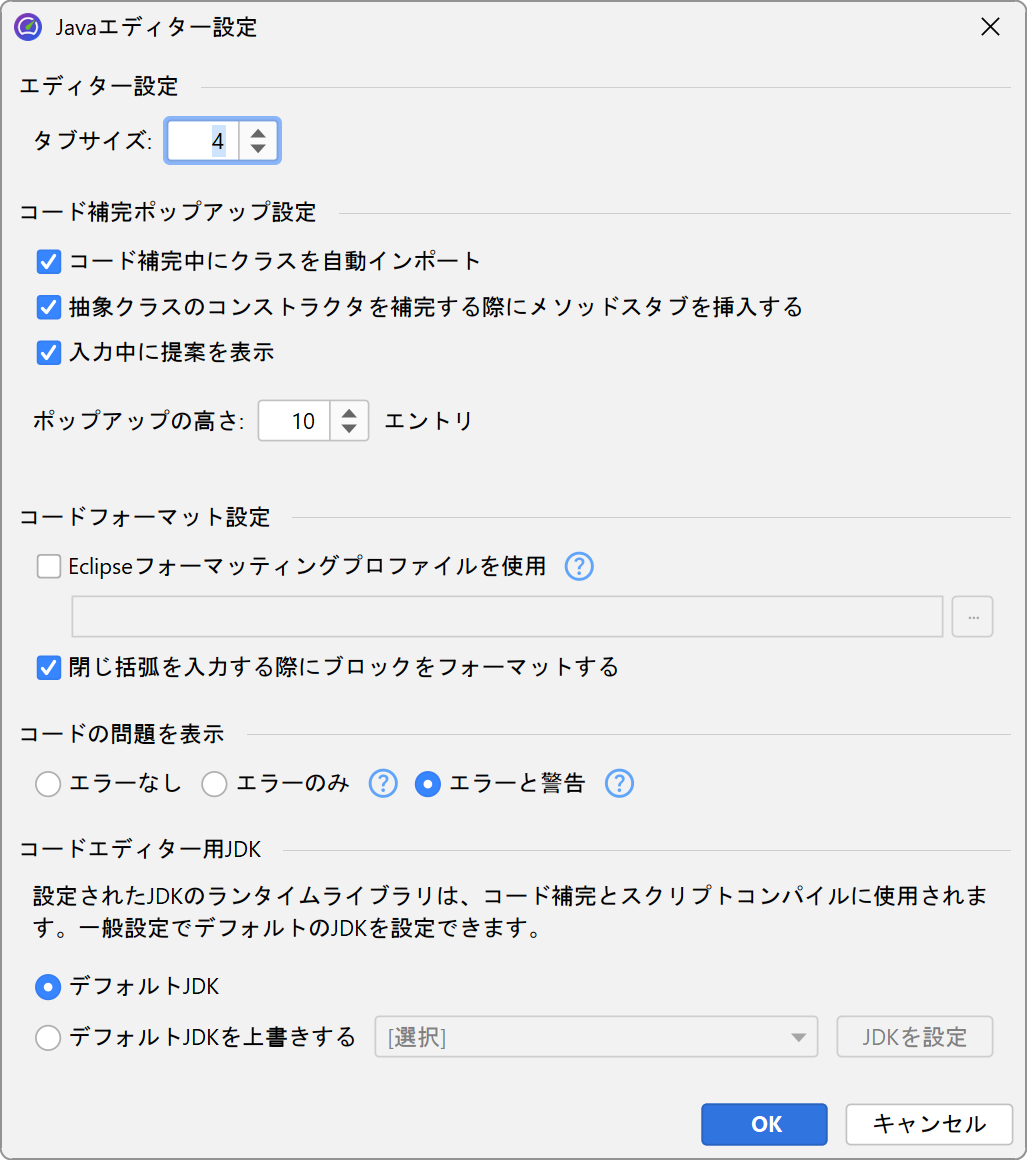Toggle 閉じ括弧 block format checkbox
The image size is (1027, 1160).
(49, 667)
